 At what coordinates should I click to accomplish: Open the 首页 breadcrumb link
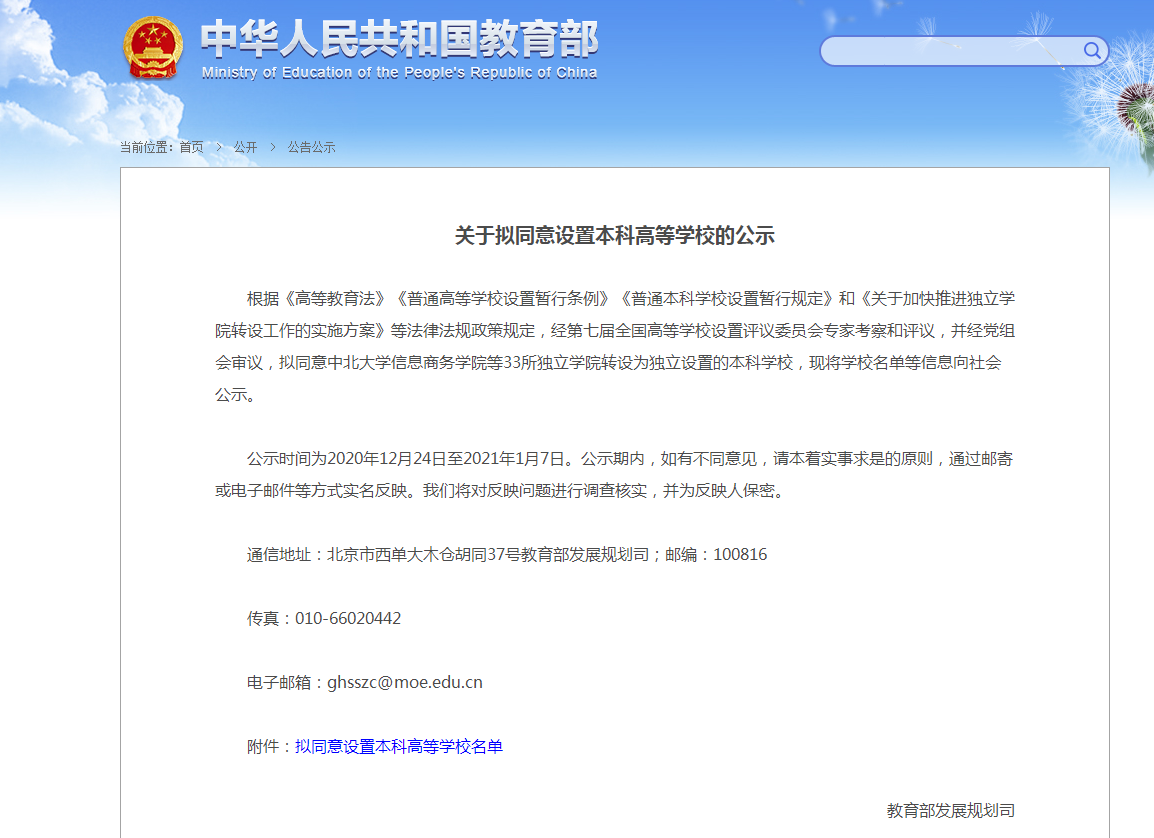(x=191, y=147)
